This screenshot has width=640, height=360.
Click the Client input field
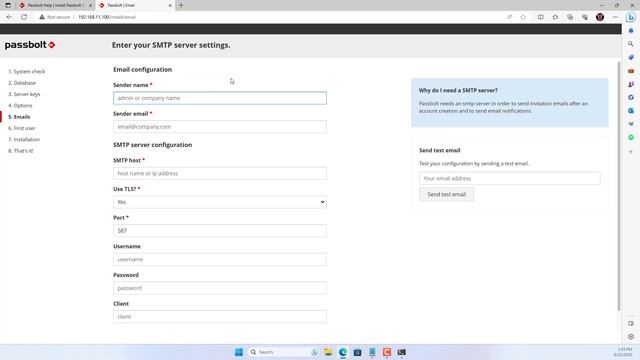(x=220, y=317)
